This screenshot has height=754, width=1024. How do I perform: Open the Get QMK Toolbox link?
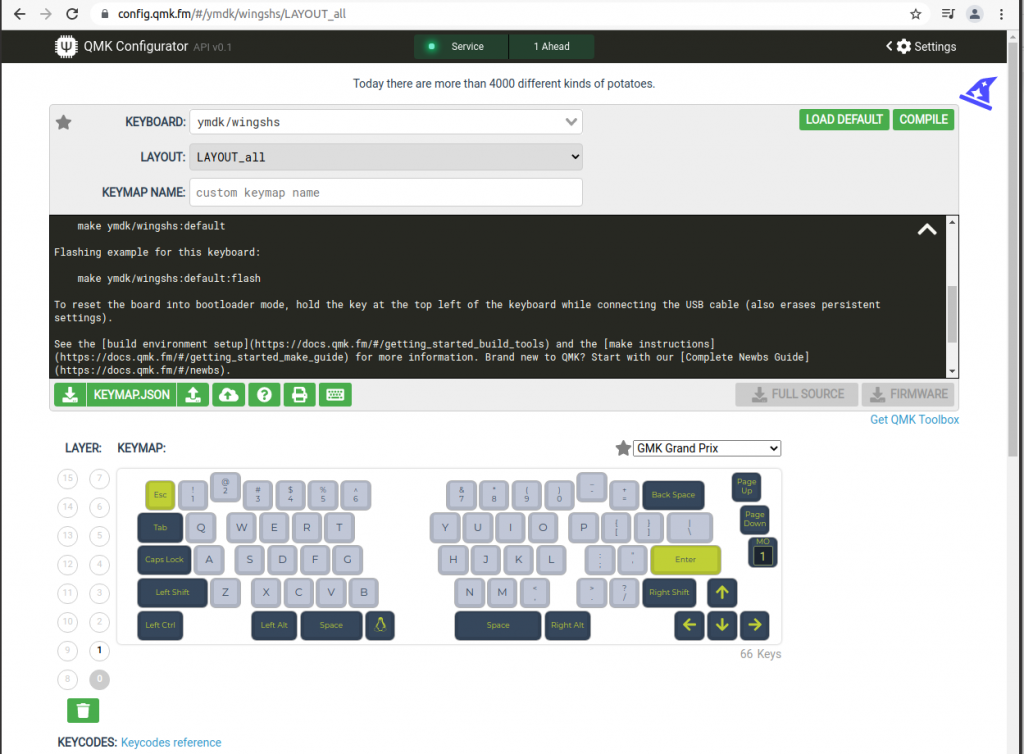914,420
